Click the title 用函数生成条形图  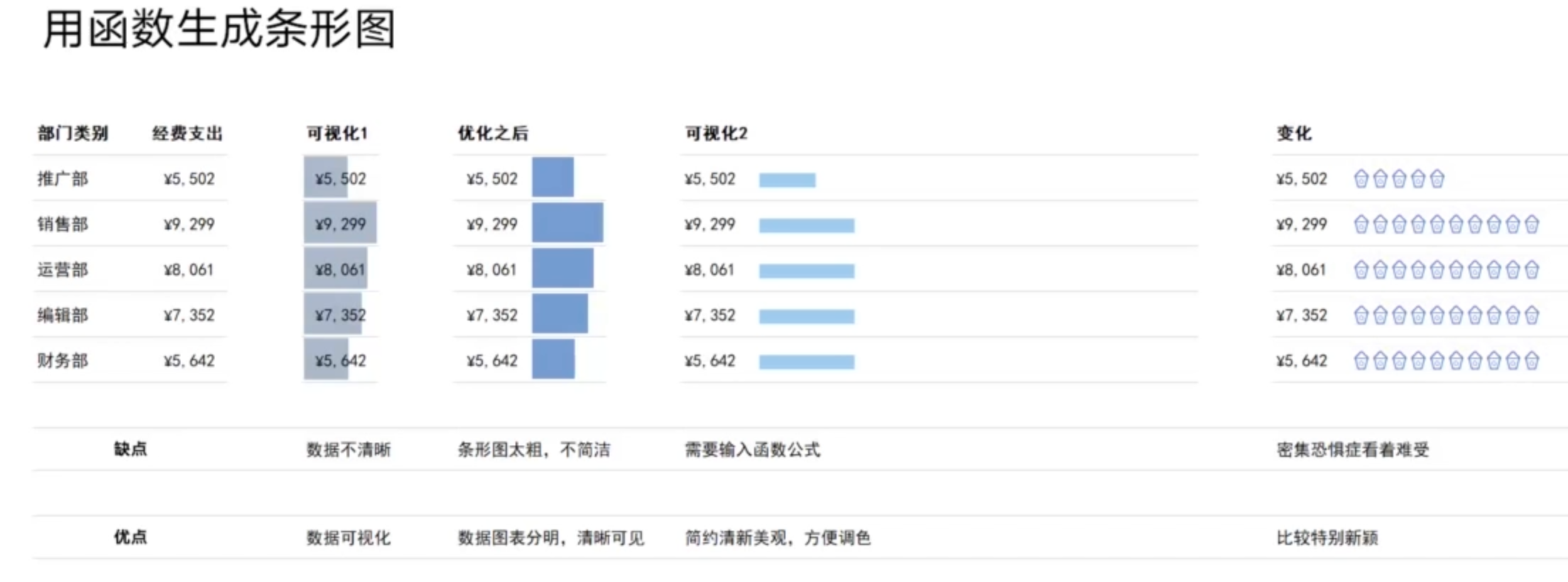coord(219,29)
